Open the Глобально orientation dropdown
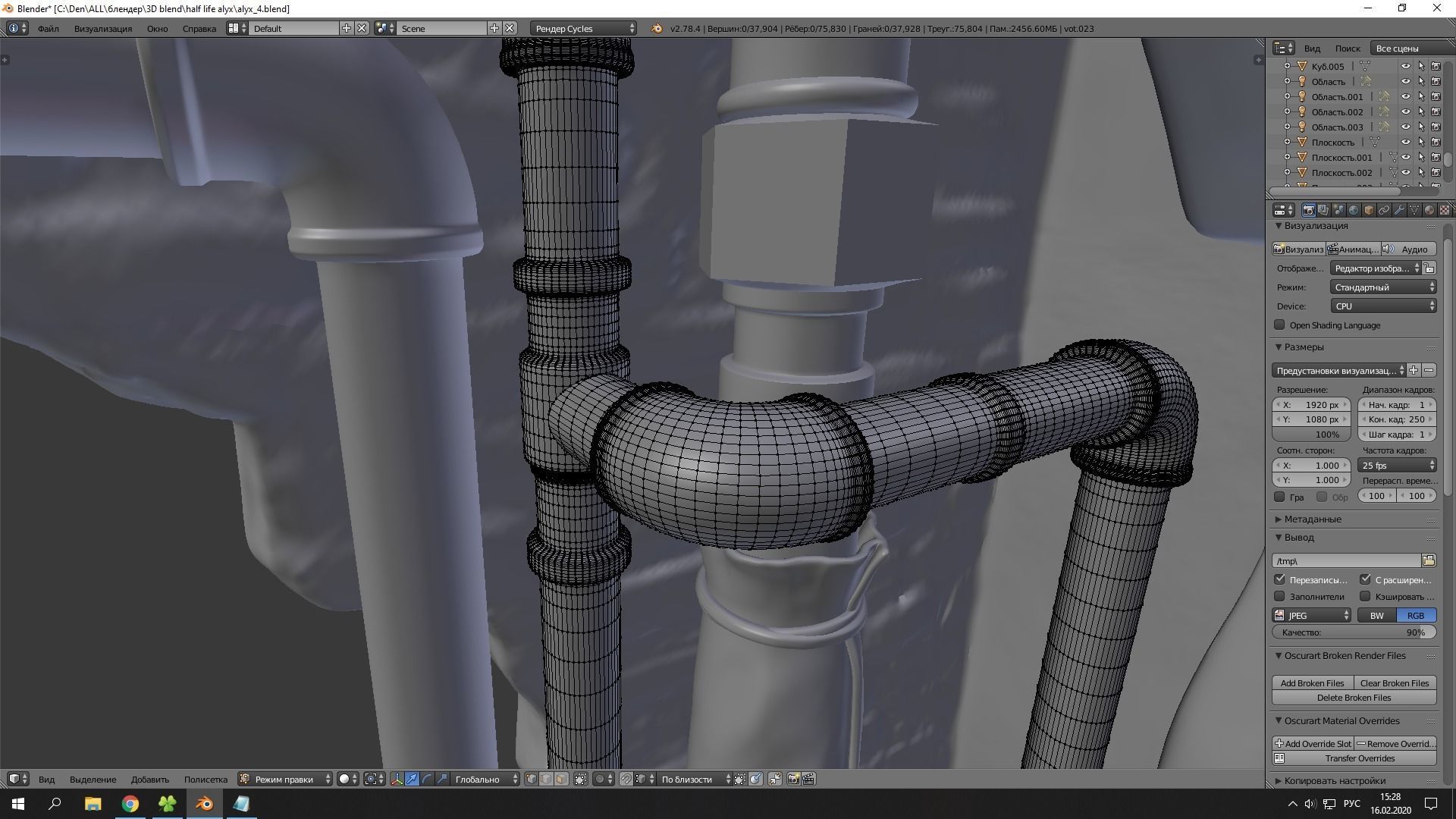The width and height of the screenshot is (1456, 819). click(485, 779)
